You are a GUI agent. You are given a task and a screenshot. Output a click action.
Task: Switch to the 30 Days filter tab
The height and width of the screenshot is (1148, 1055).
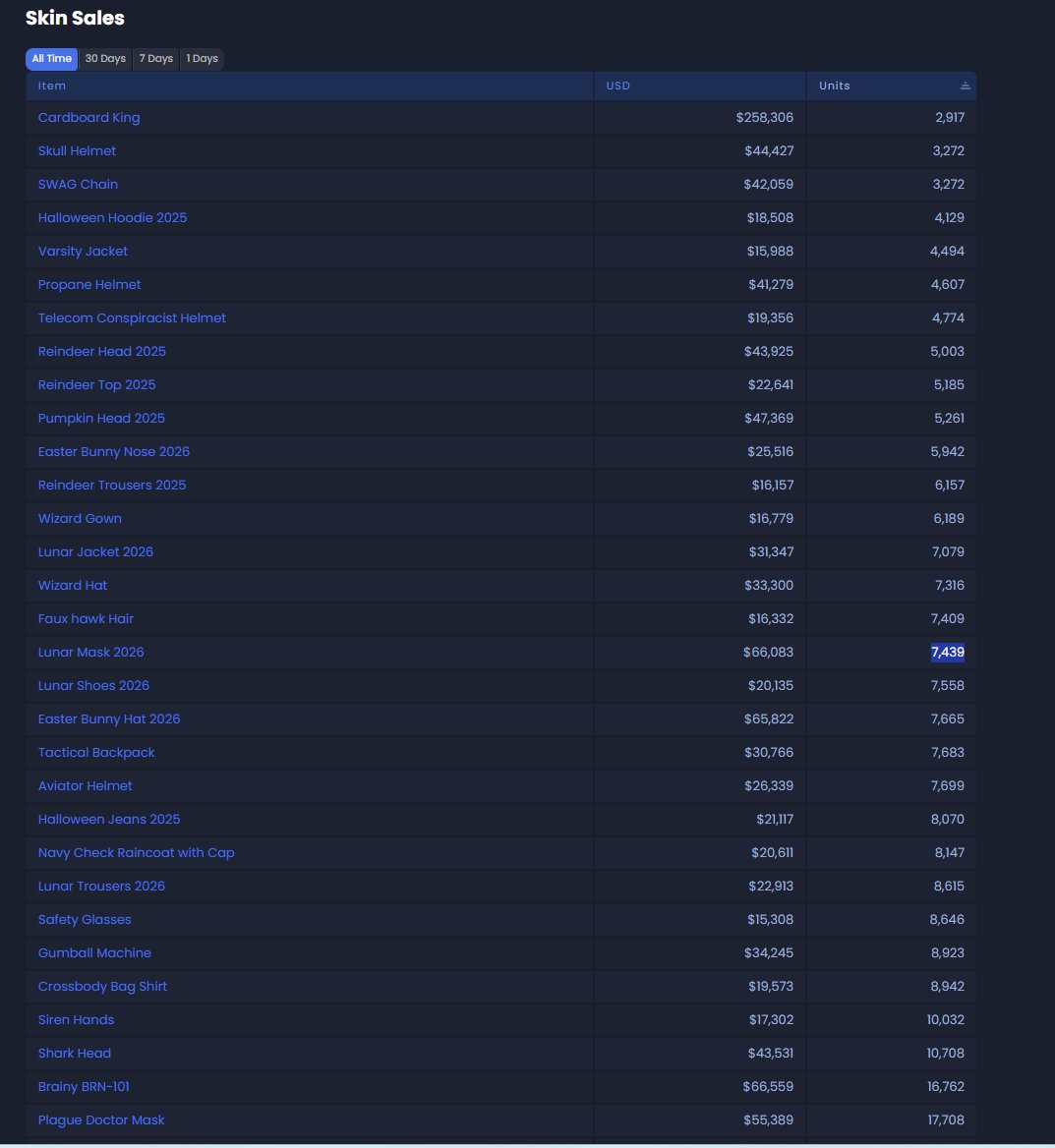(105, 59)
